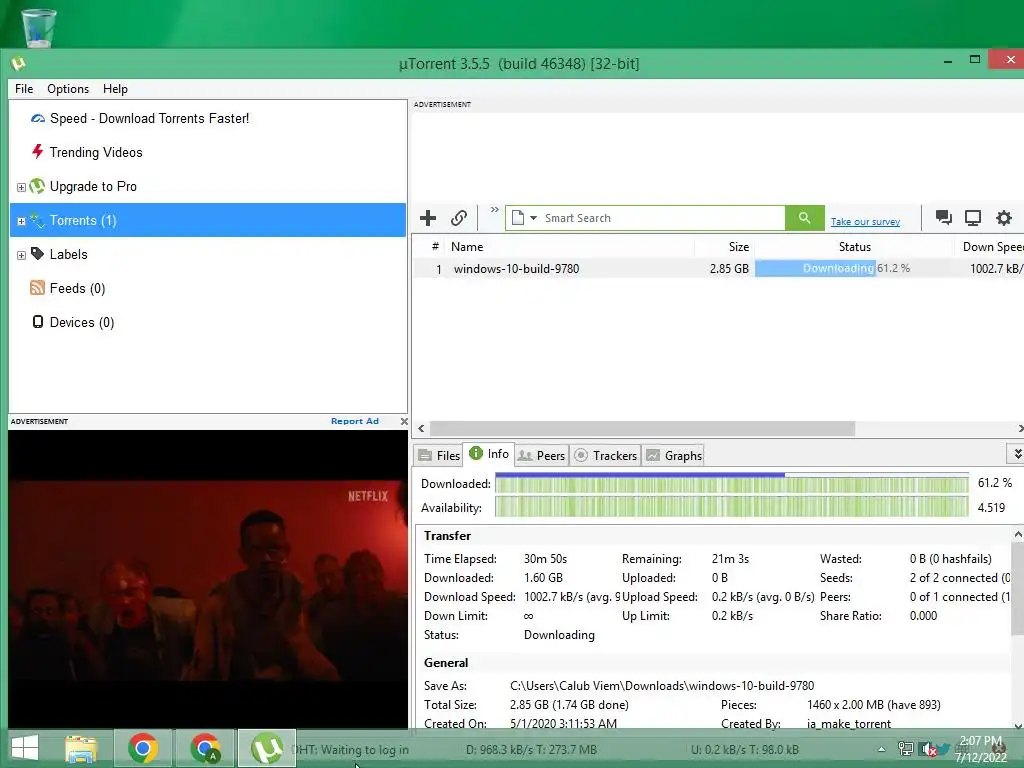Open the Recycle Bin desktop icon
The height and width of the screenshot is (768, 1024).
pyautogui.click(x=39, y=27)
